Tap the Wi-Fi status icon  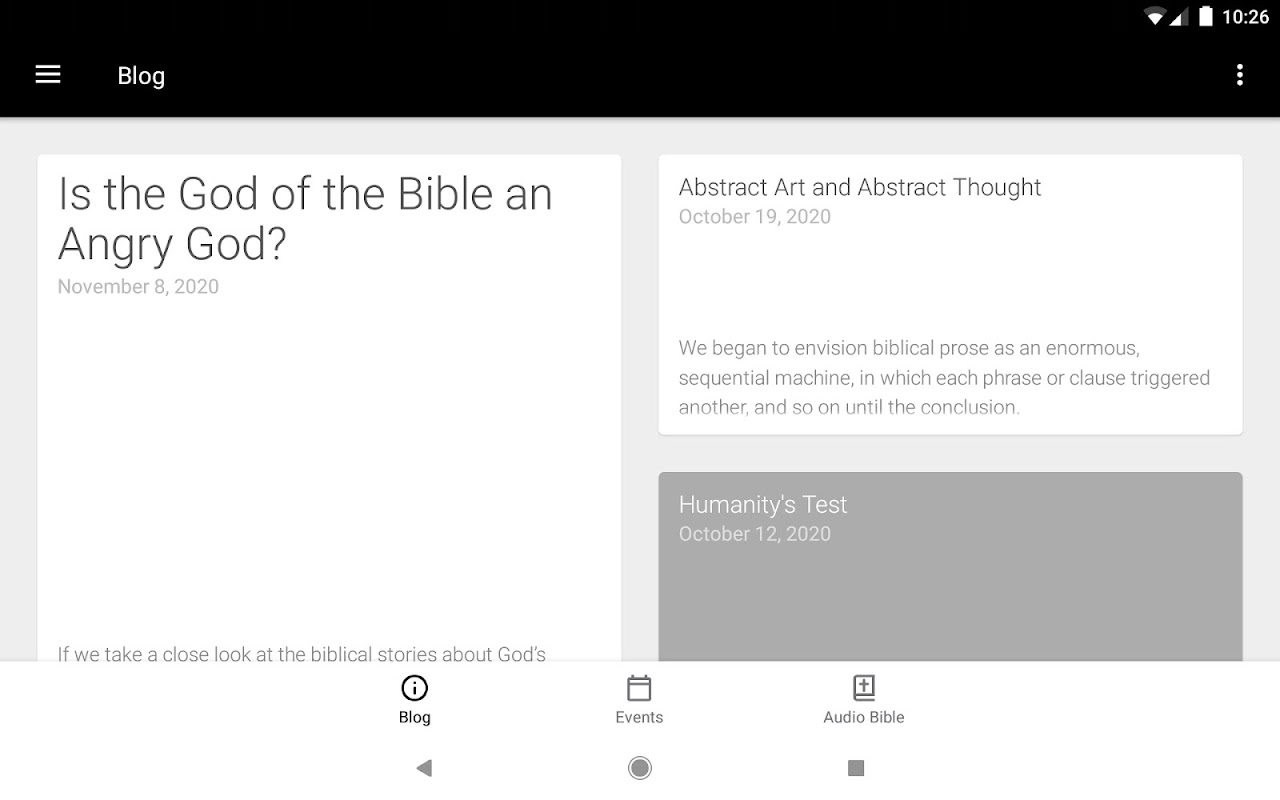coord(1155,17)
